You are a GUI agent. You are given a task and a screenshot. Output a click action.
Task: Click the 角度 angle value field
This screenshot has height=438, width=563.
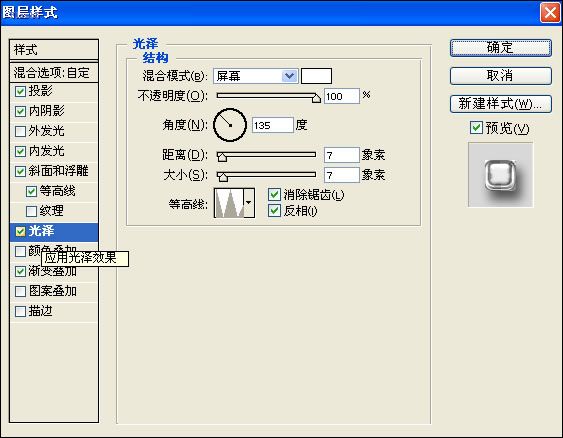tap(273, 125)
